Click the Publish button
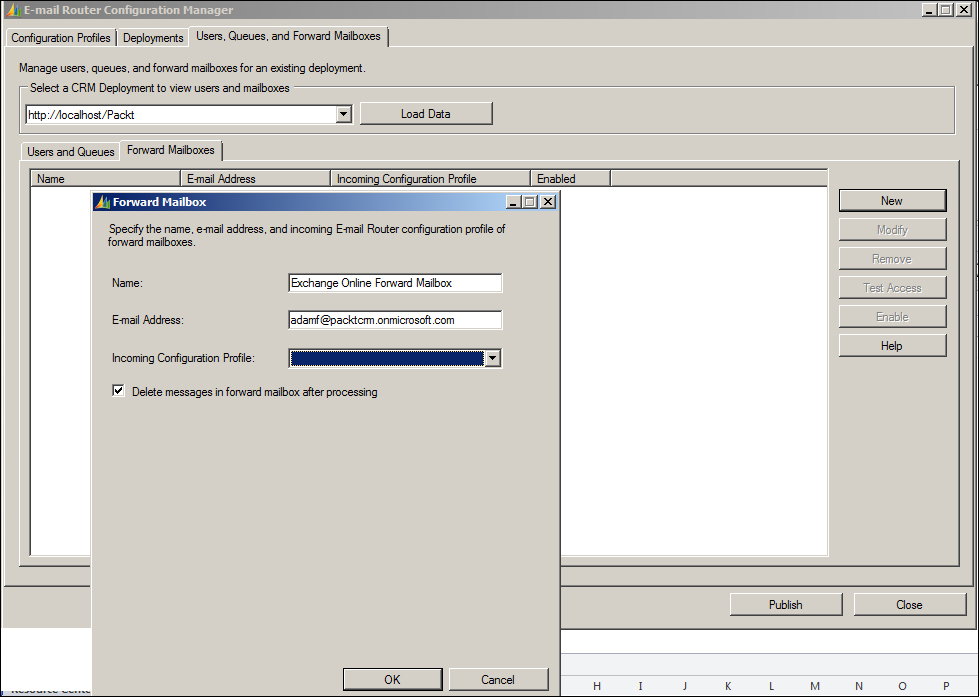 [x=785, y=605]
